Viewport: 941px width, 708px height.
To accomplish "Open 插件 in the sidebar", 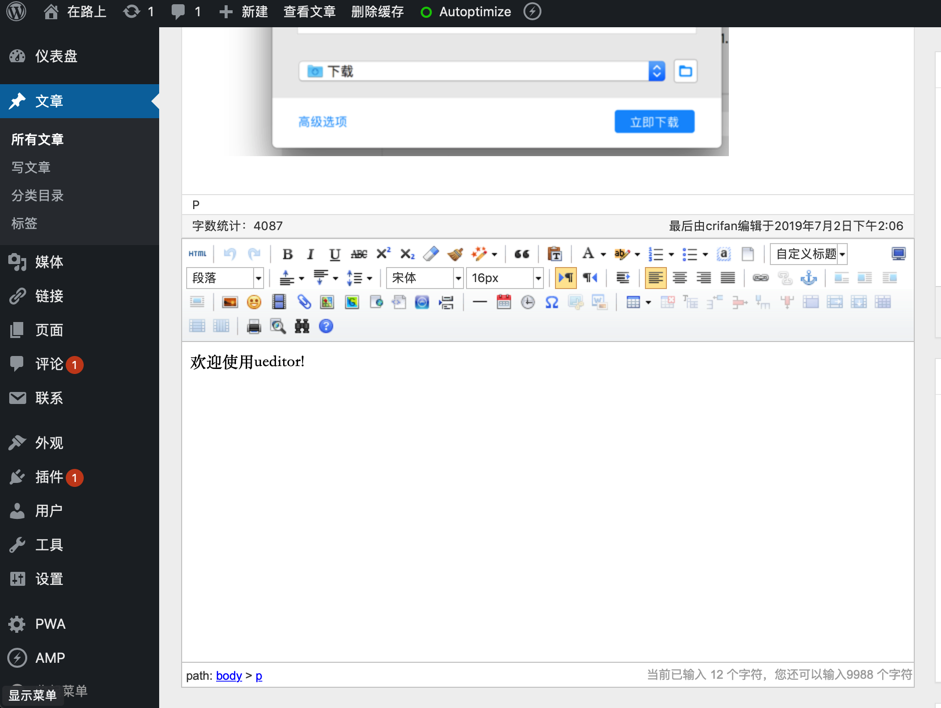I will (x=79, y=477).
